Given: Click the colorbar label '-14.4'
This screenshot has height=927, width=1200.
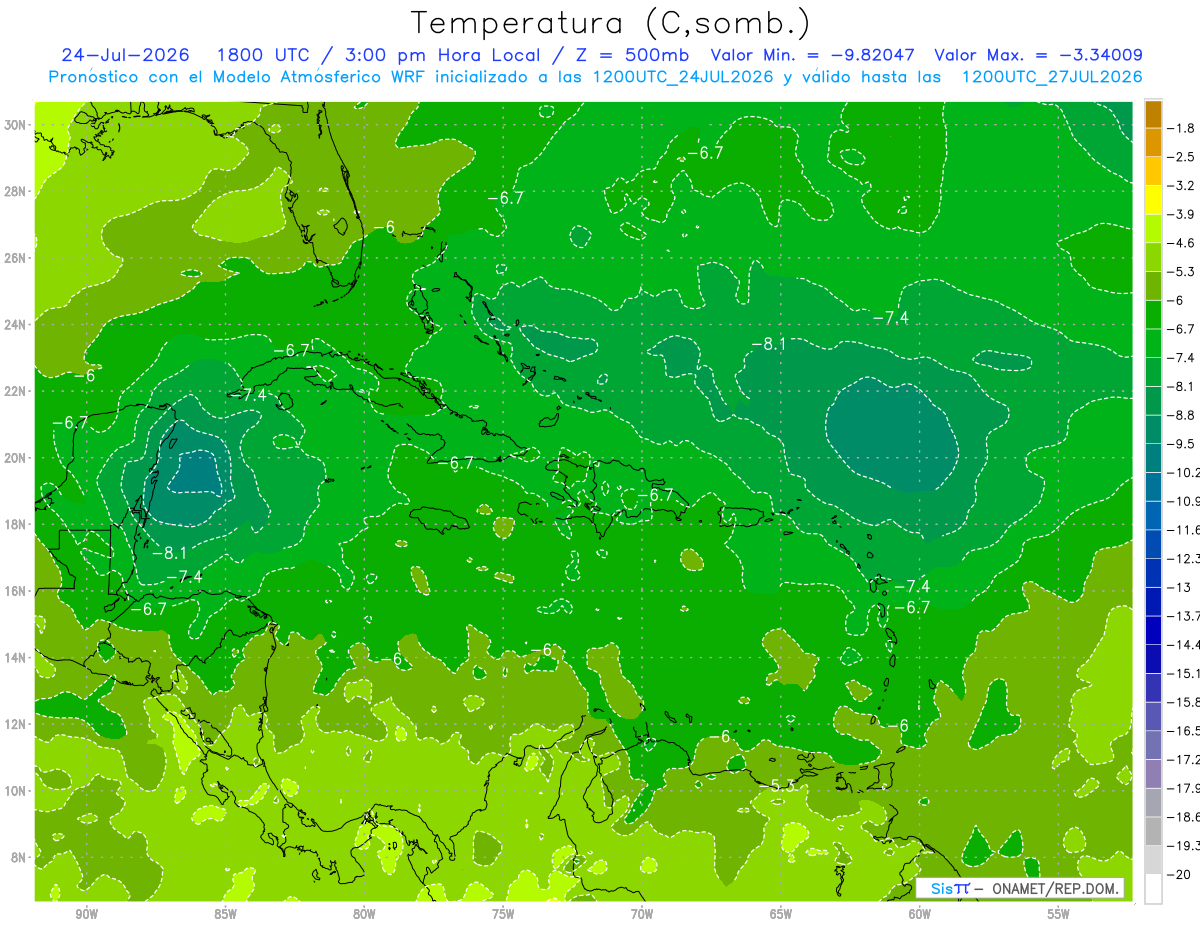Looking at the screenshot, I should tap(1184, 644).
